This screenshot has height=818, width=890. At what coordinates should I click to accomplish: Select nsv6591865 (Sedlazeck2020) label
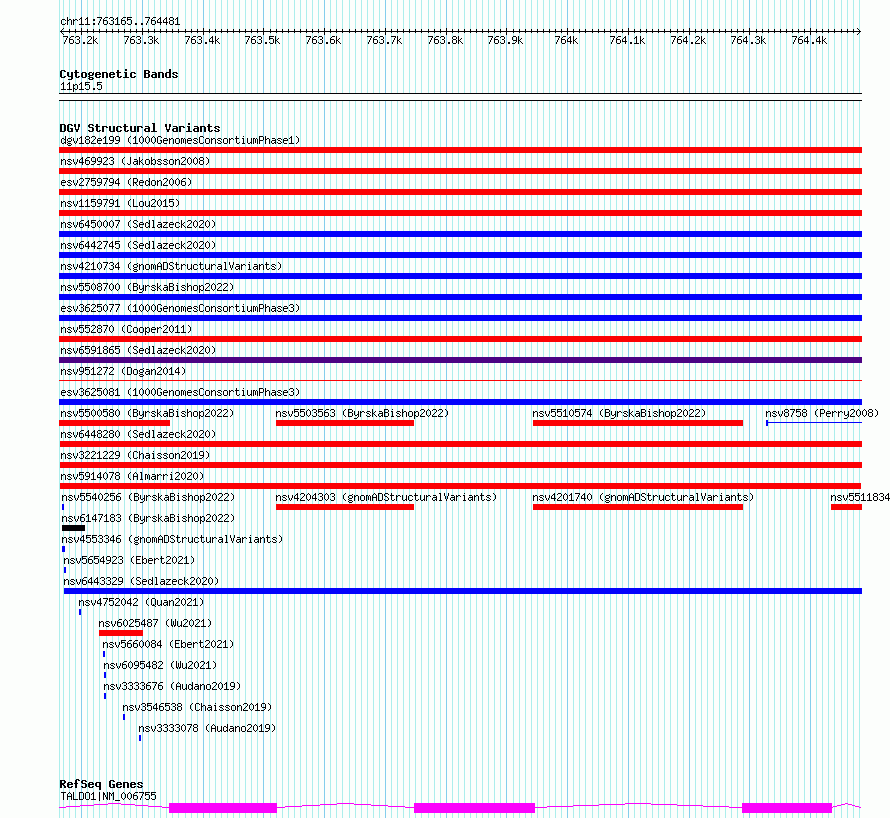click(x=138, y=350)
